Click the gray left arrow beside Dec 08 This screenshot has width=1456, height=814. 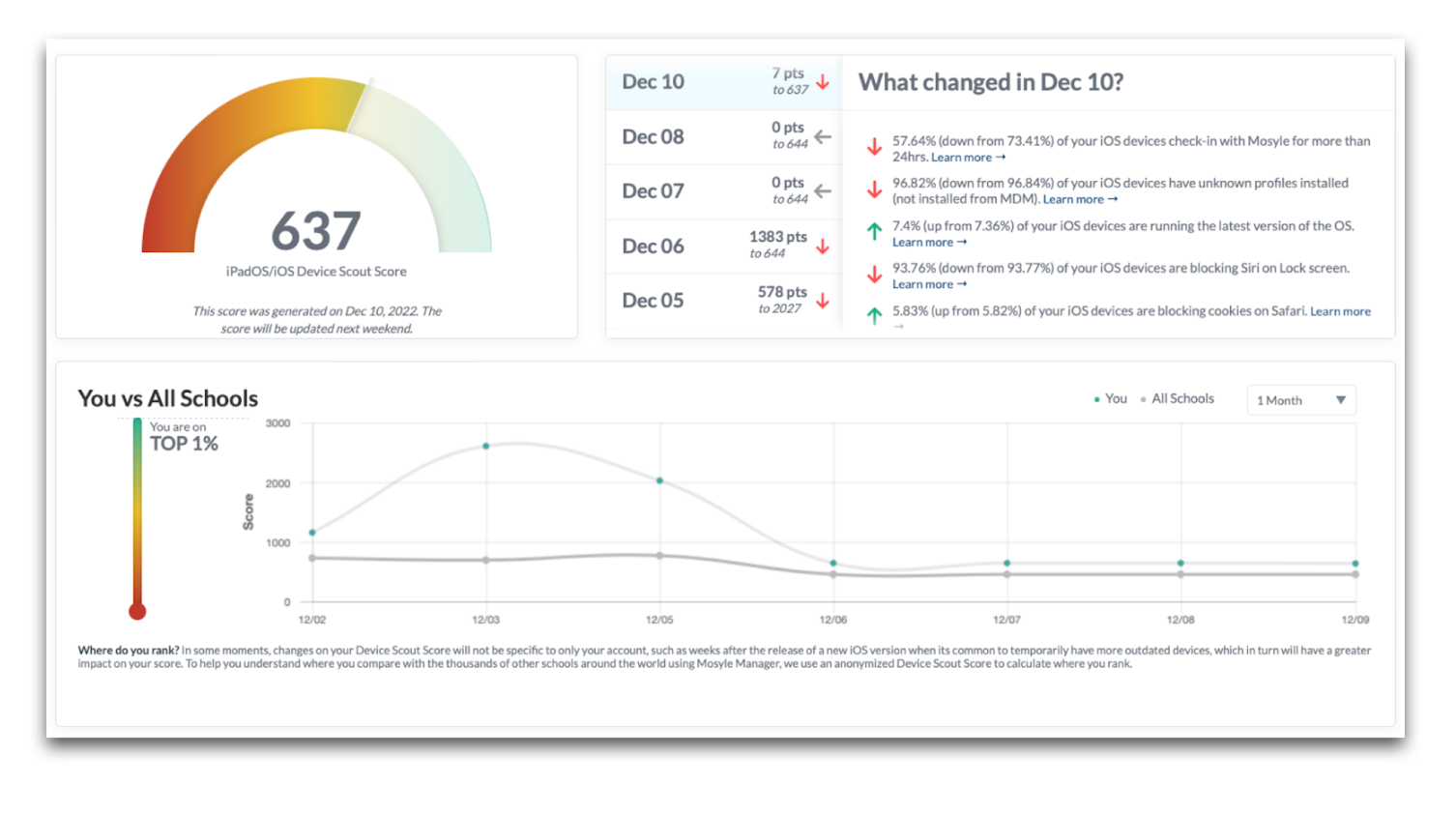click(x=823, y=136)
